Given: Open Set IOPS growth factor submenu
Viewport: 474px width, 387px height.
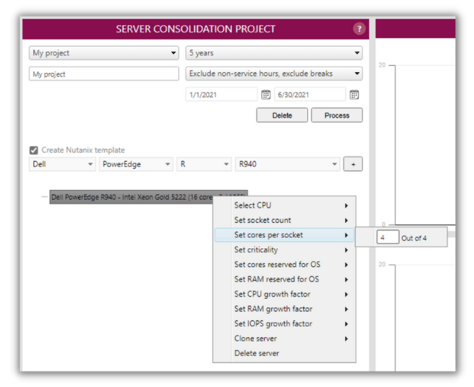Looking at the screenshot, I should 284,324.
